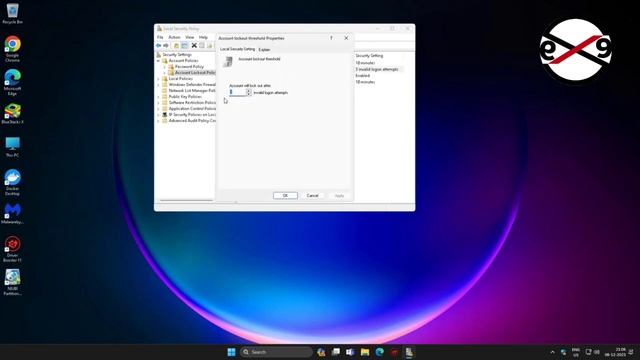Open the Windows Start menu
Image resolution: width=640 pixels, height=360 pixels.
coord(231,352)
